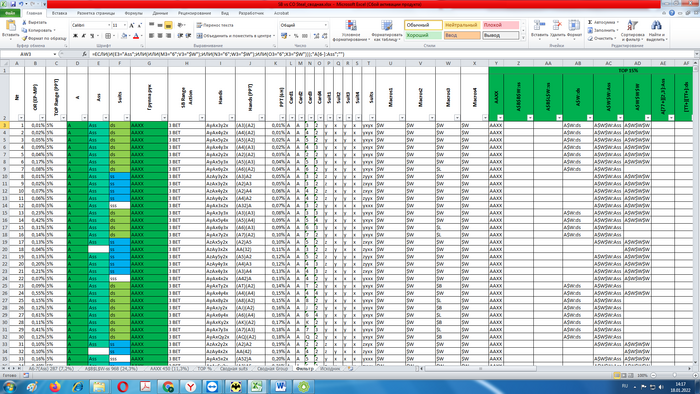
Task: Click Find and Select binoculars icon
Action: [656, 25]
